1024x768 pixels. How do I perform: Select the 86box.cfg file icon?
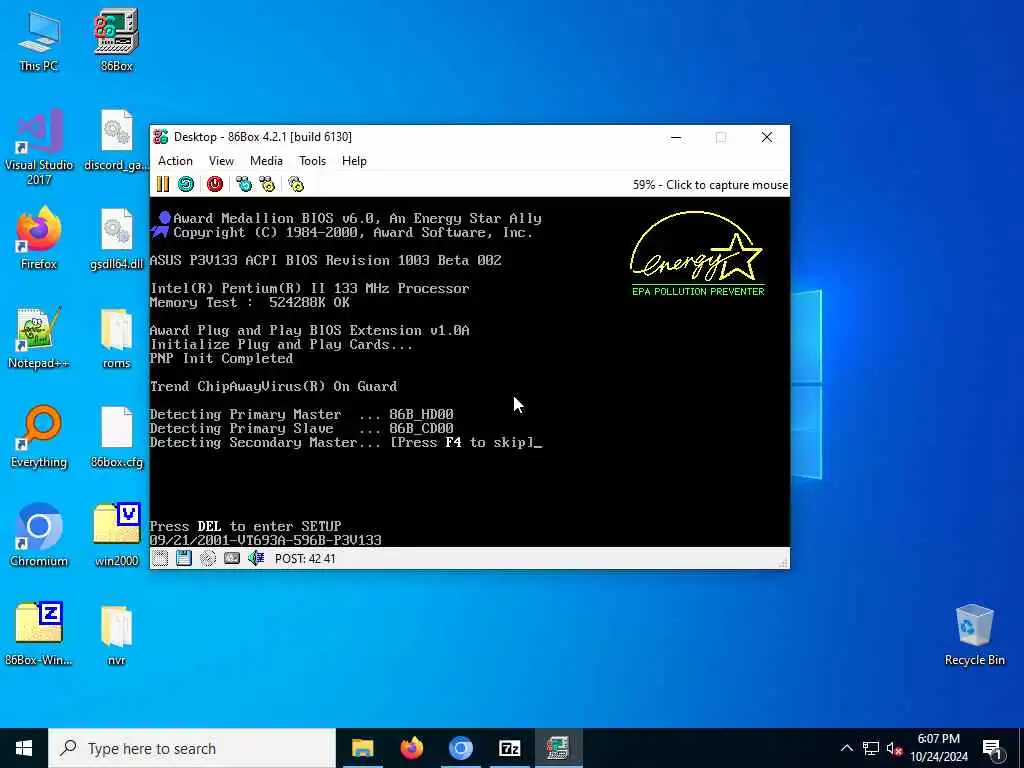point(116,436)
